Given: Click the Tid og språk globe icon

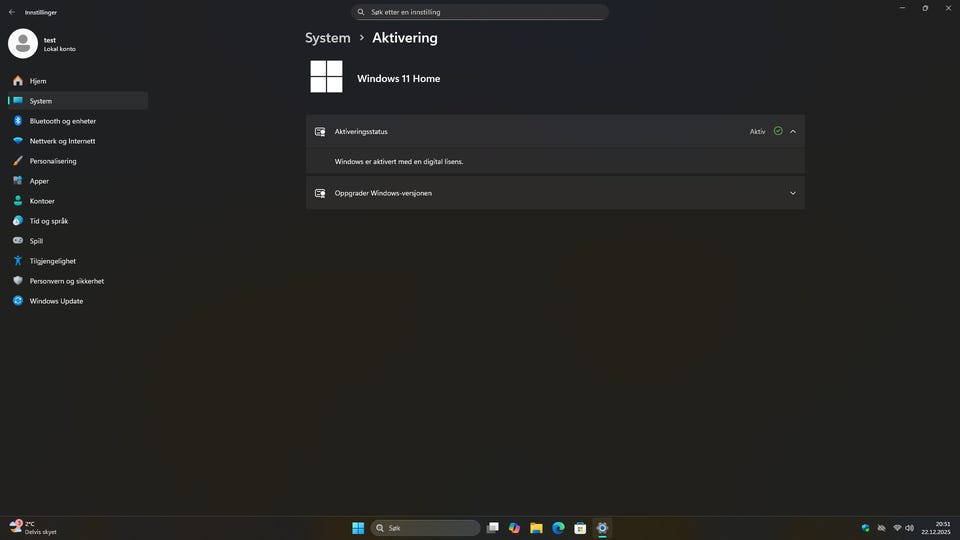Looking at the screenshot, I should coord(18,221).
